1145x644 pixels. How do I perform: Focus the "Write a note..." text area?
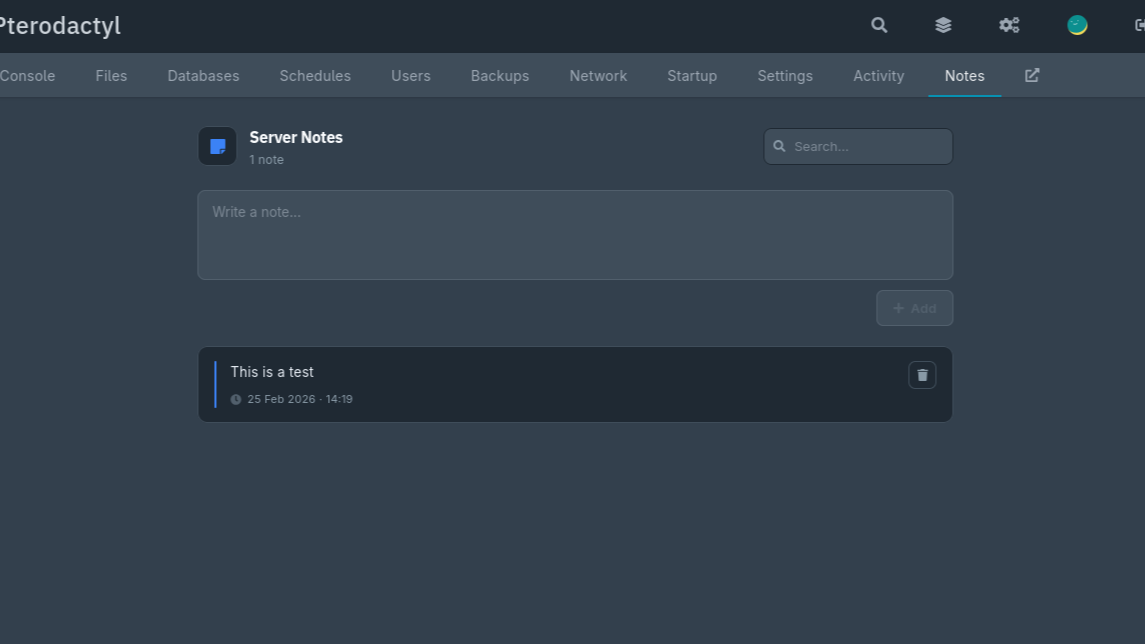point(575,235)
